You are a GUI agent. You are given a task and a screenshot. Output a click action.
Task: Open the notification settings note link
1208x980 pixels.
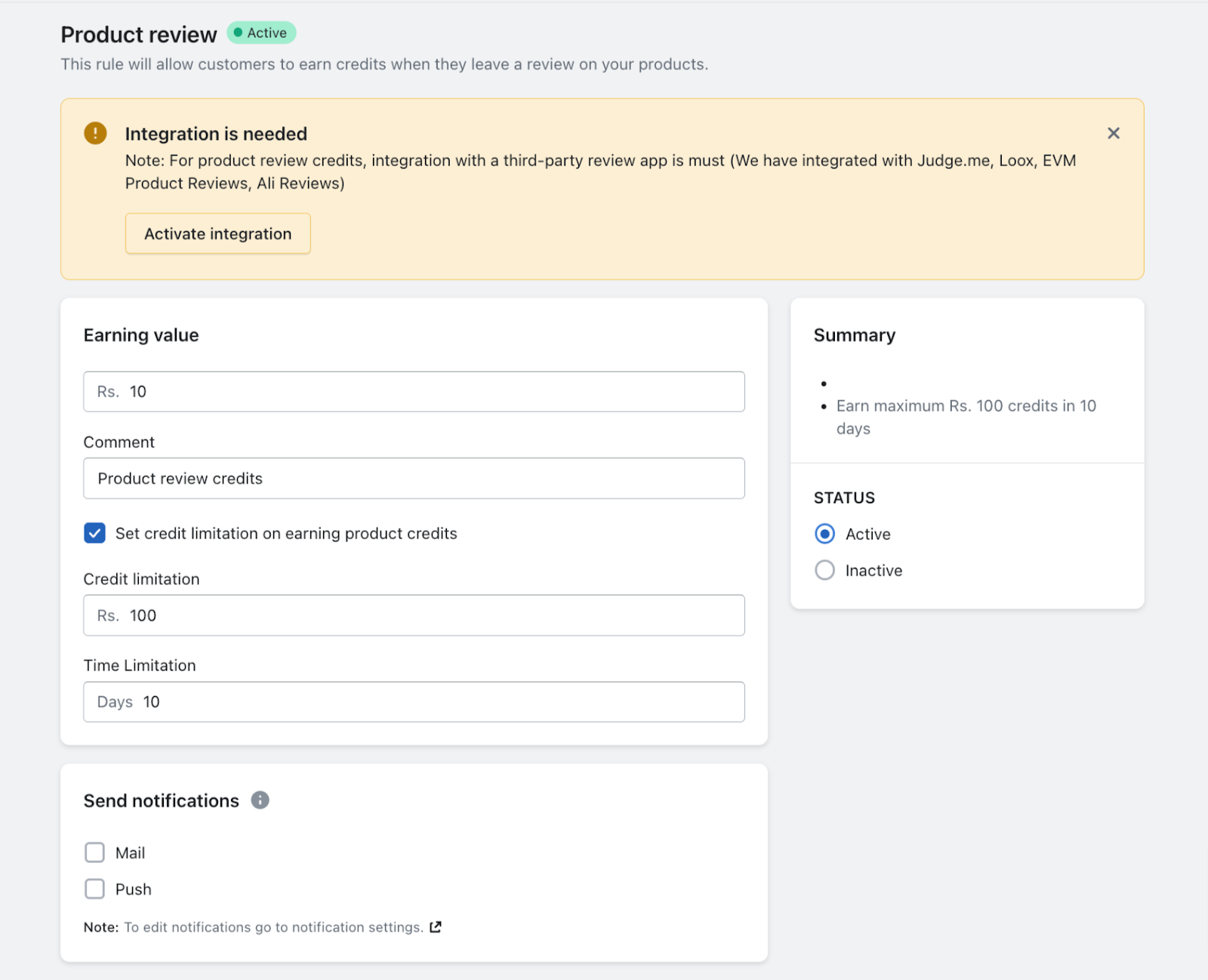[273, 927]
